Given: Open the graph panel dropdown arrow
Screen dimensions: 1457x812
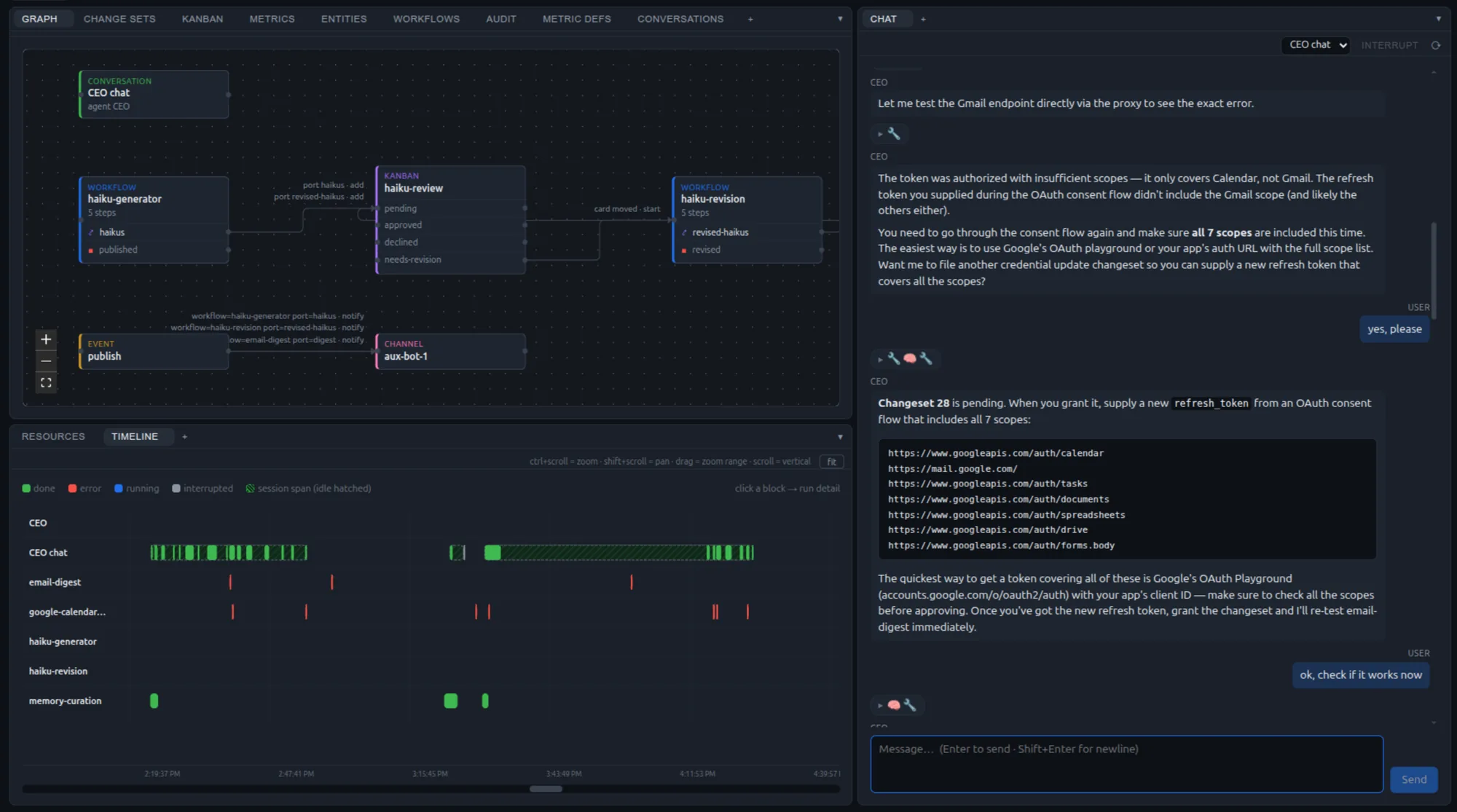Looking at the screenshot, I should point(840,19).
